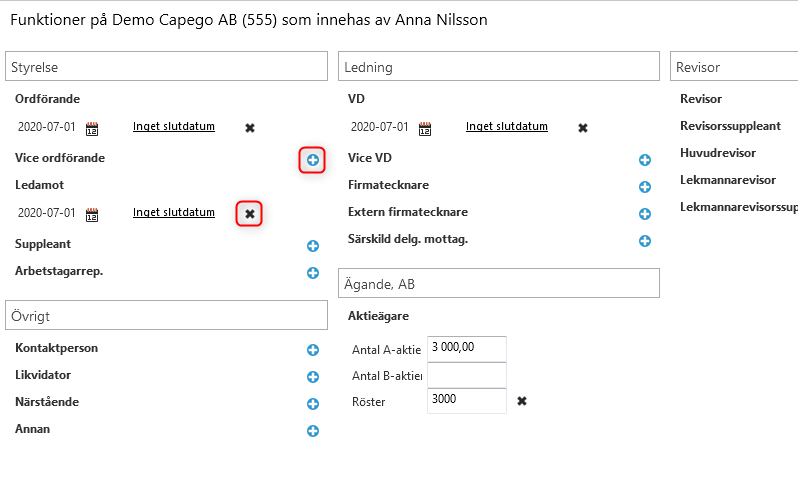The image size is (798, 480).
Task: Remove the Aktieägare ownership entry
Action: click(x=522, y=401)
